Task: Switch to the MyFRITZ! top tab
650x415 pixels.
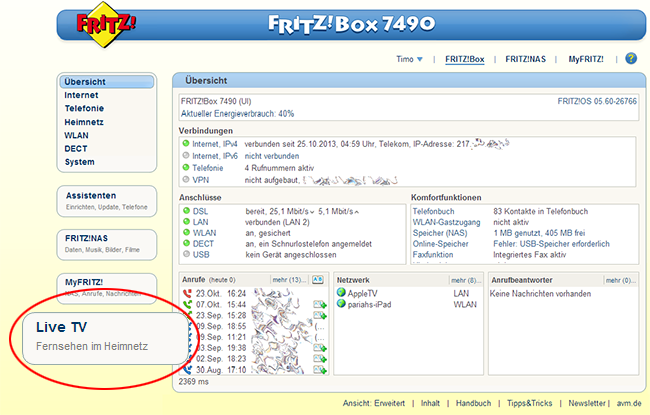Action: point(586,59)
